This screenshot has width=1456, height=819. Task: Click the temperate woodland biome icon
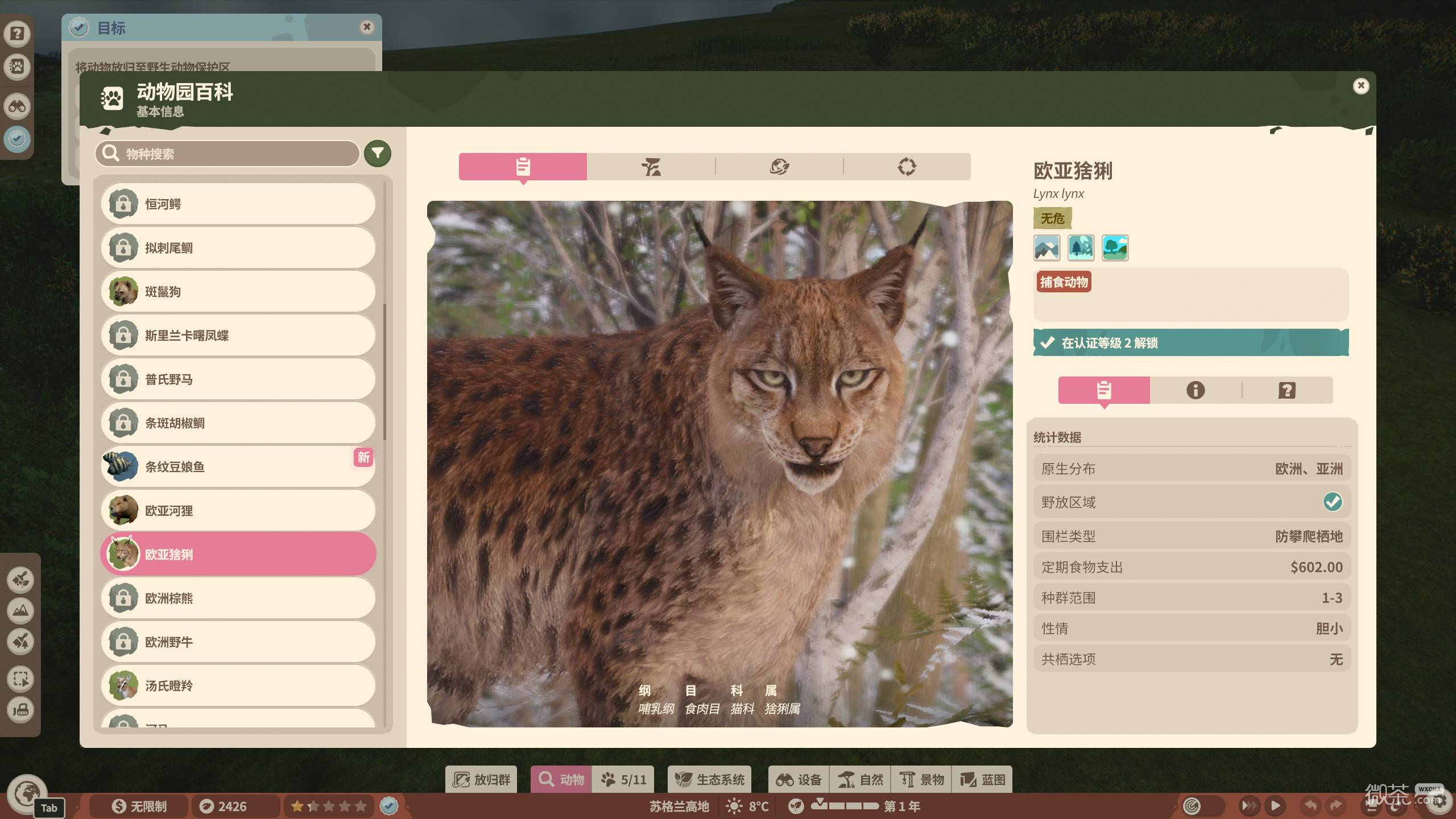click(1115, 248)
